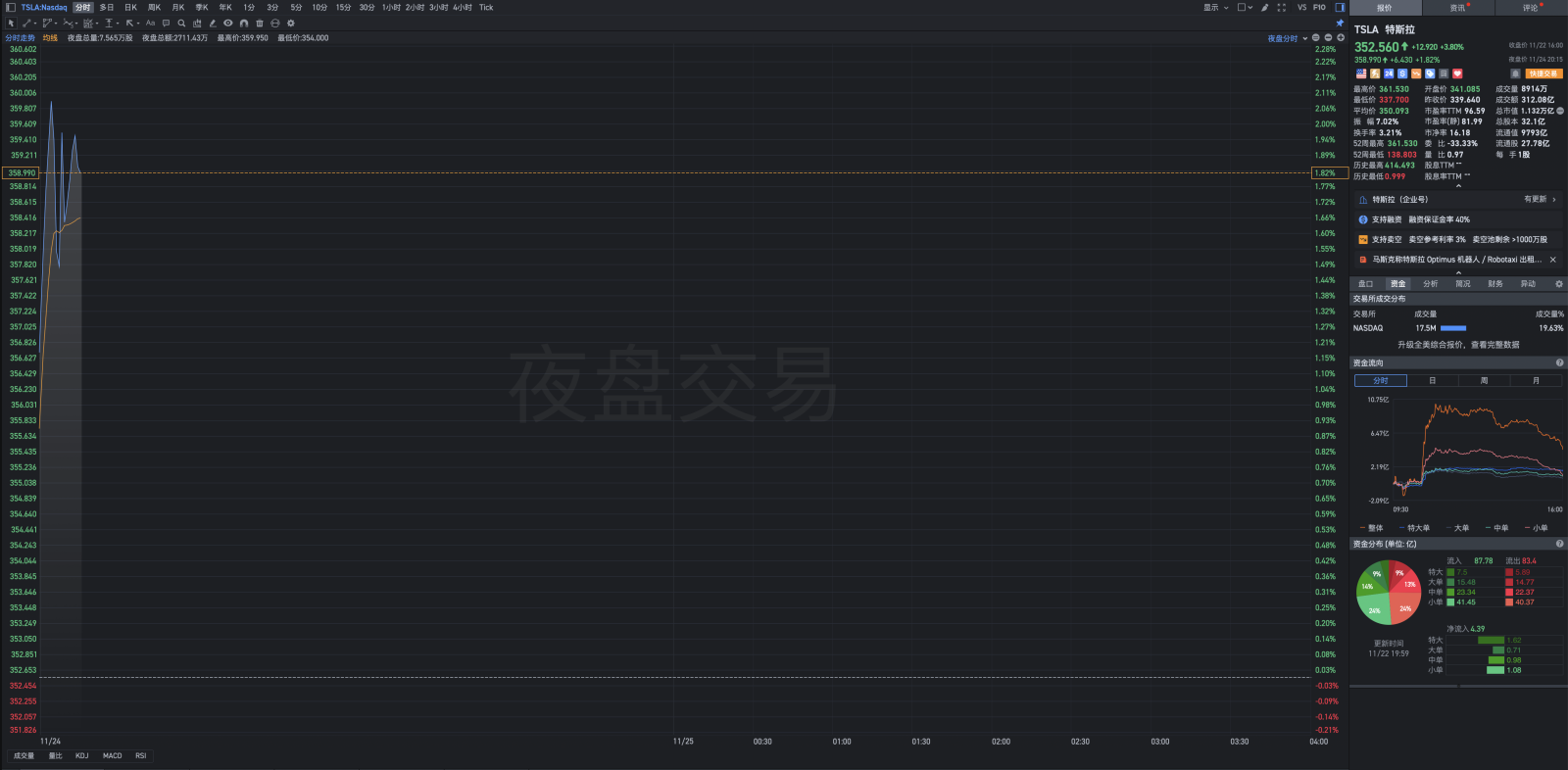This screenshot has width=1568, height=770.
Task: Zoom out chart with minus icon
Action: point(1329,38)
